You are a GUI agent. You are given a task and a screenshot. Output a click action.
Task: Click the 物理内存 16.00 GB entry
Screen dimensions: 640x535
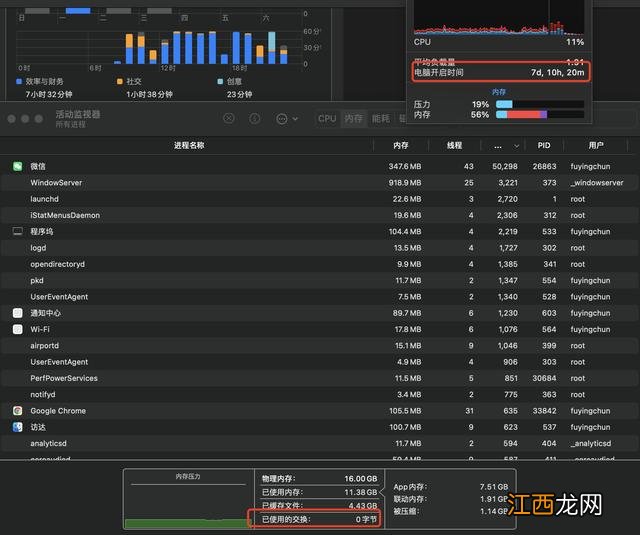coord(320,479)
